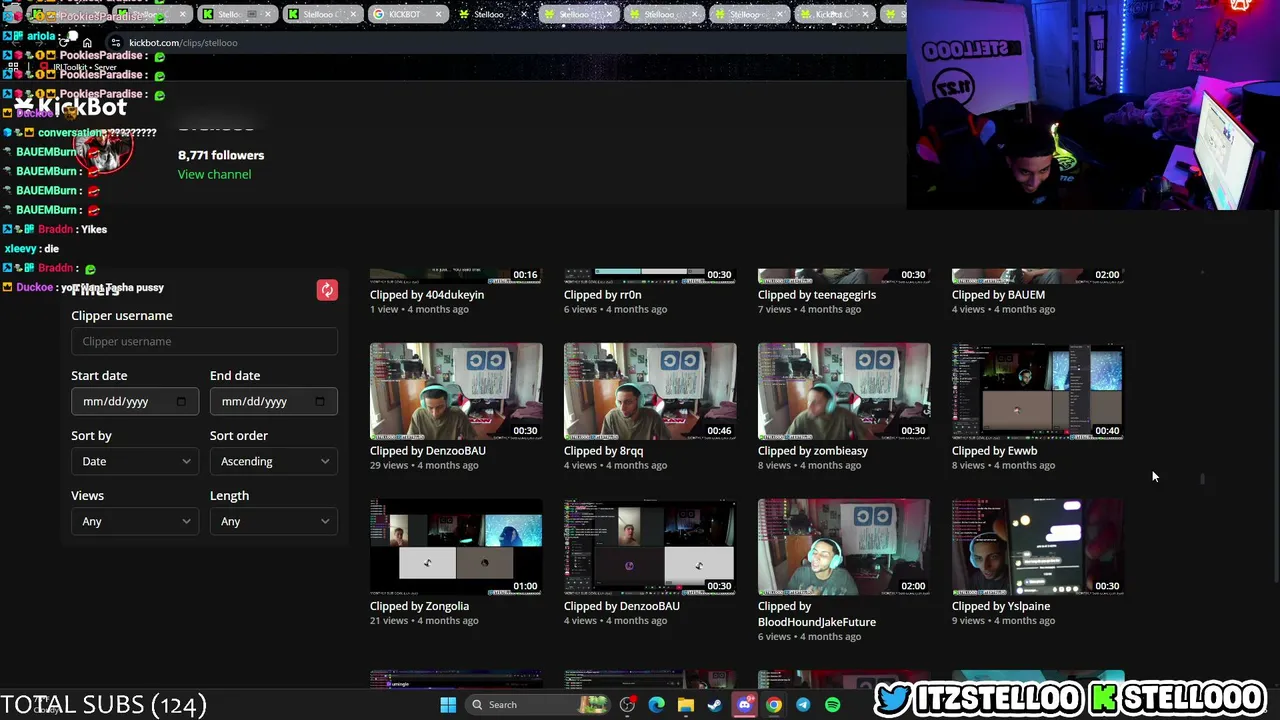The width and height of the screenshot is (1280, 720).
Task: Open the Views filter dropdown
Action: (135, 522)
